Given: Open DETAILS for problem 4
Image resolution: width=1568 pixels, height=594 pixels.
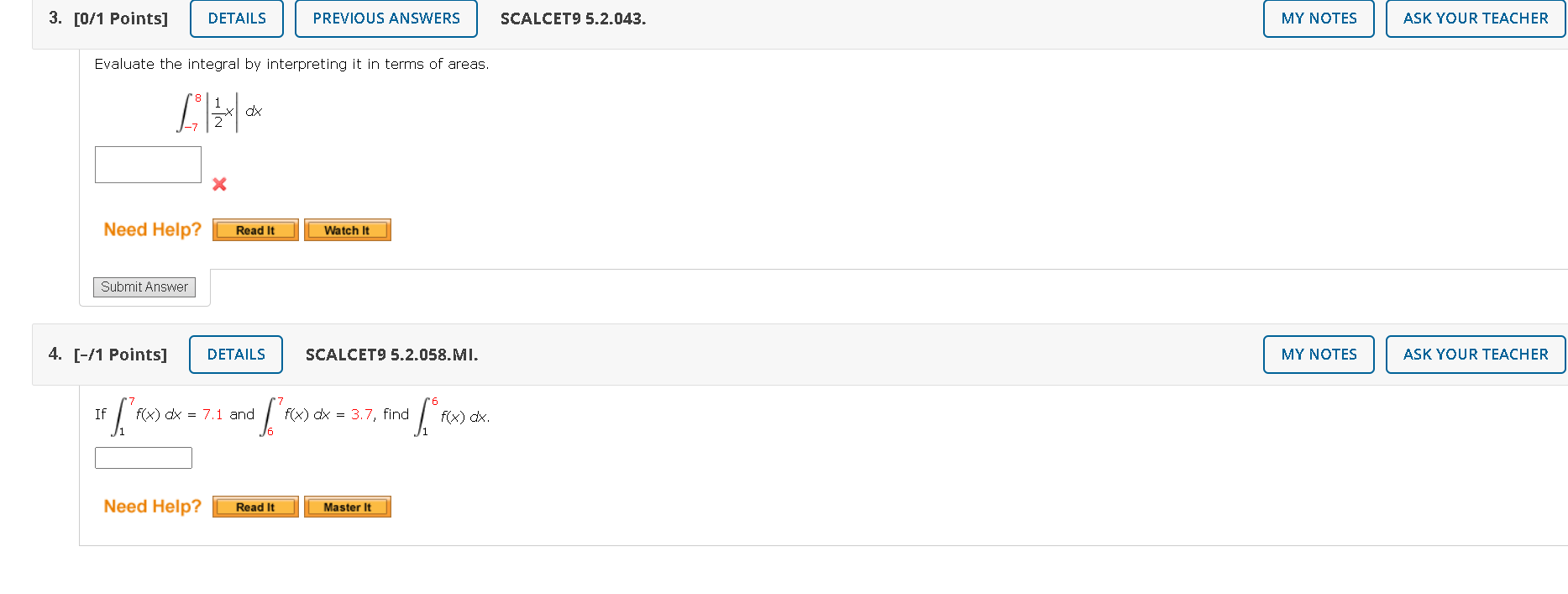Looking at the screenshot, I should coord(235,354).
